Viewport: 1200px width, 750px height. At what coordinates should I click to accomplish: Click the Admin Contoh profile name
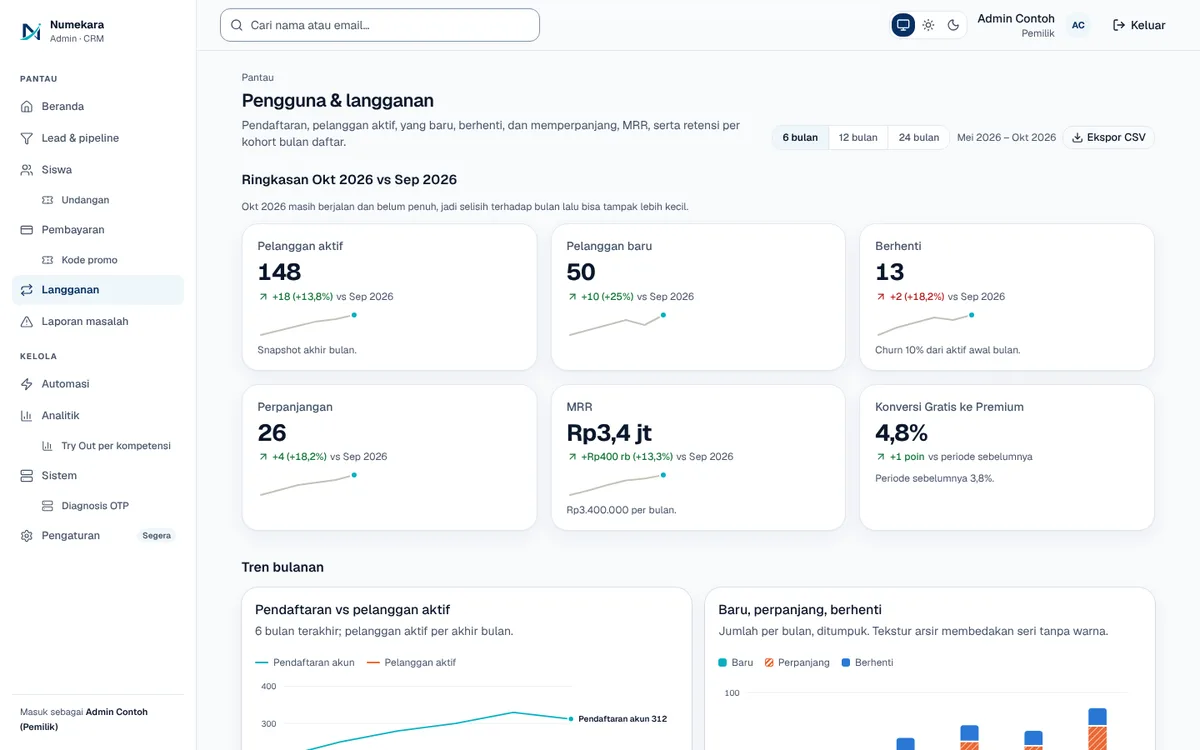coord(1016,18)
